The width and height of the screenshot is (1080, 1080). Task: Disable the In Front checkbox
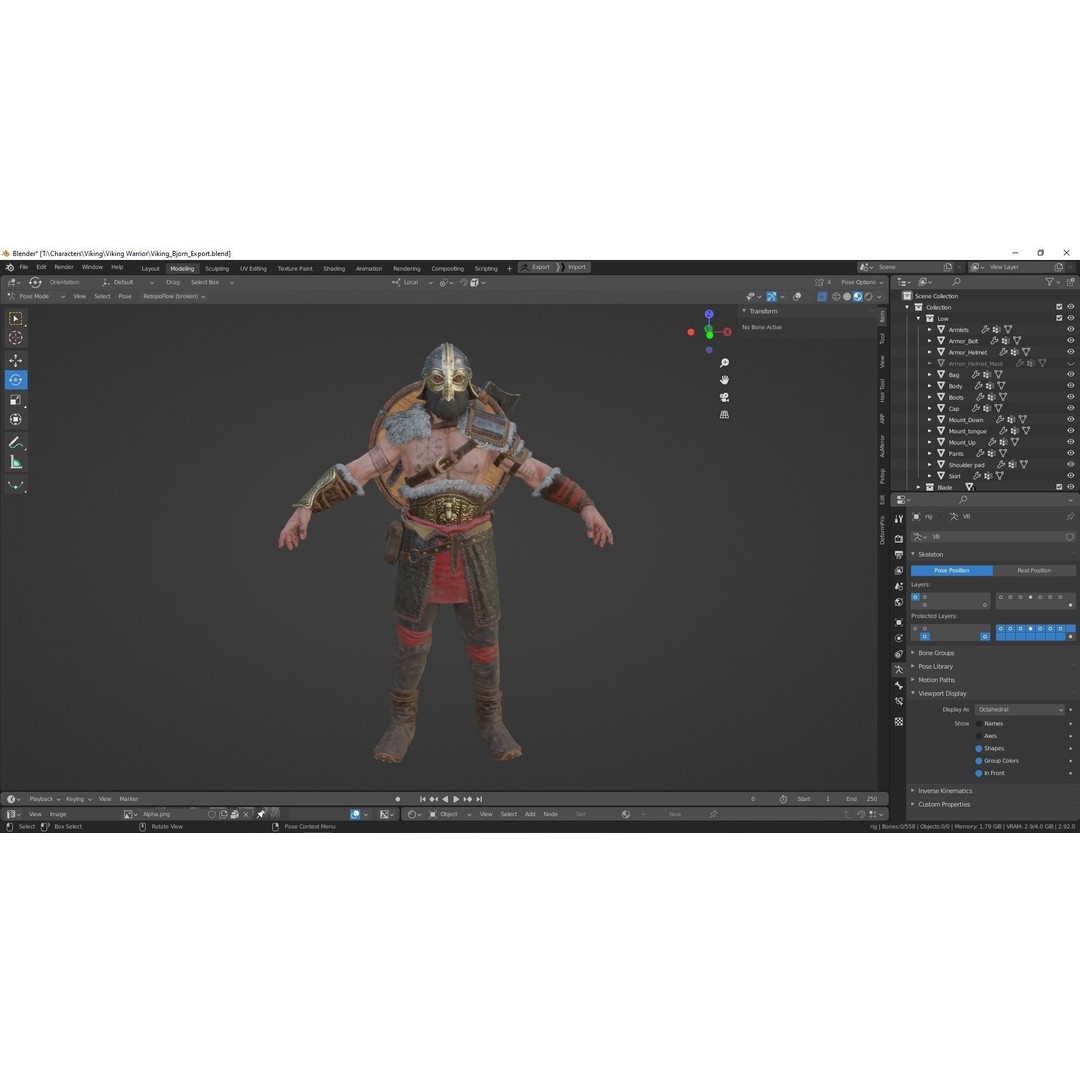point(979,773)
